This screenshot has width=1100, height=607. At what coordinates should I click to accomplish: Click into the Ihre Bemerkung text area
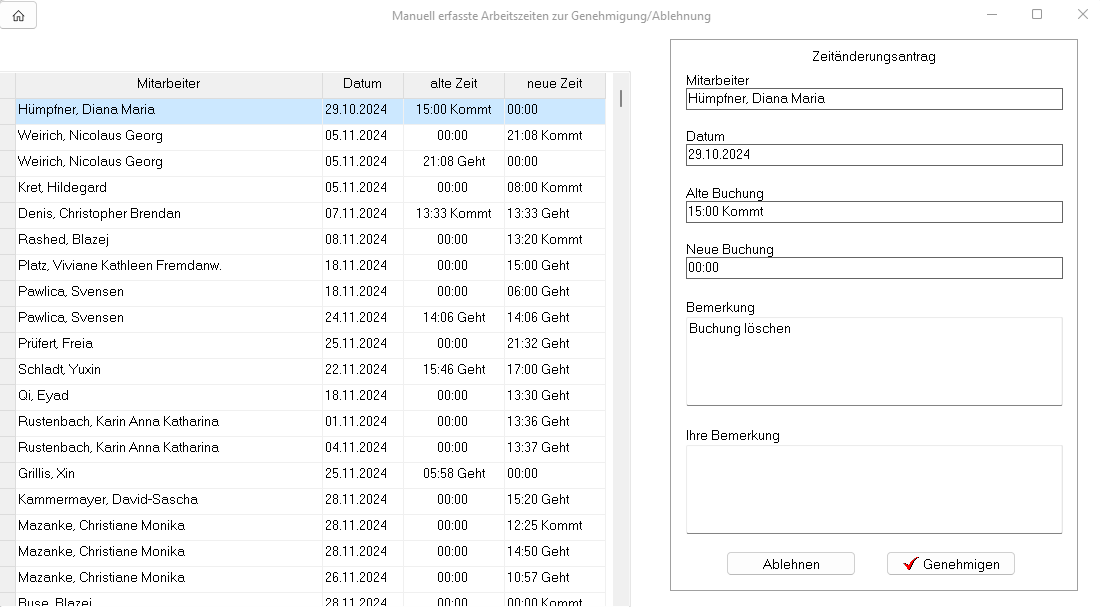[873, 489]
